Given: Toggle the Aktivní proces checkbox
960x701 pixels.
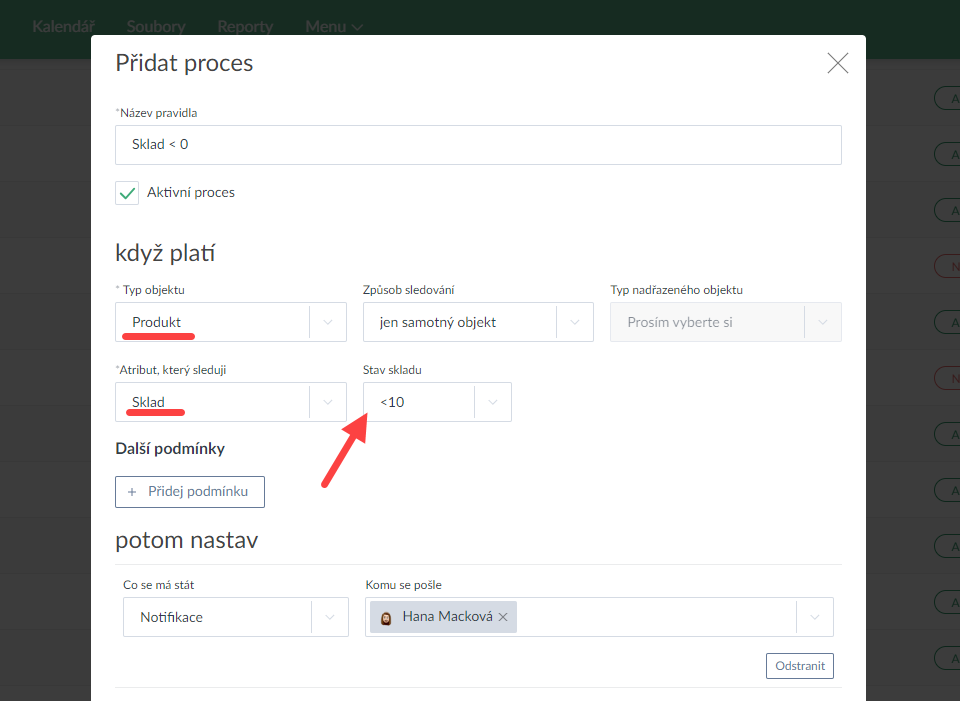Looking at the screenshot, I should click(127, 193).
